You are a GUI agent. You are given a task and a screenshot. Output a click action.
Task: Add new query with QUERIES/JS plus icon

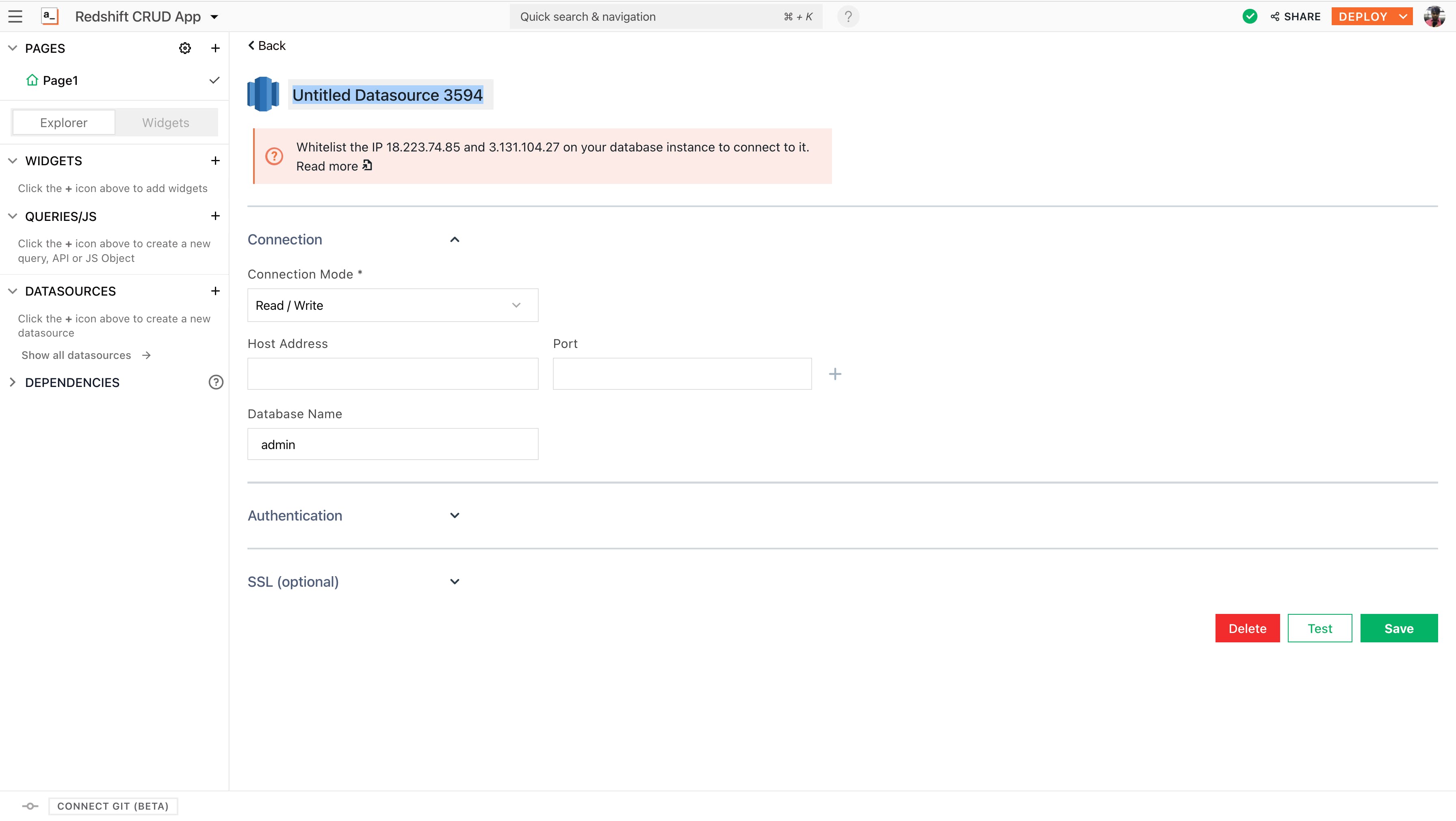tap(215, 216)
